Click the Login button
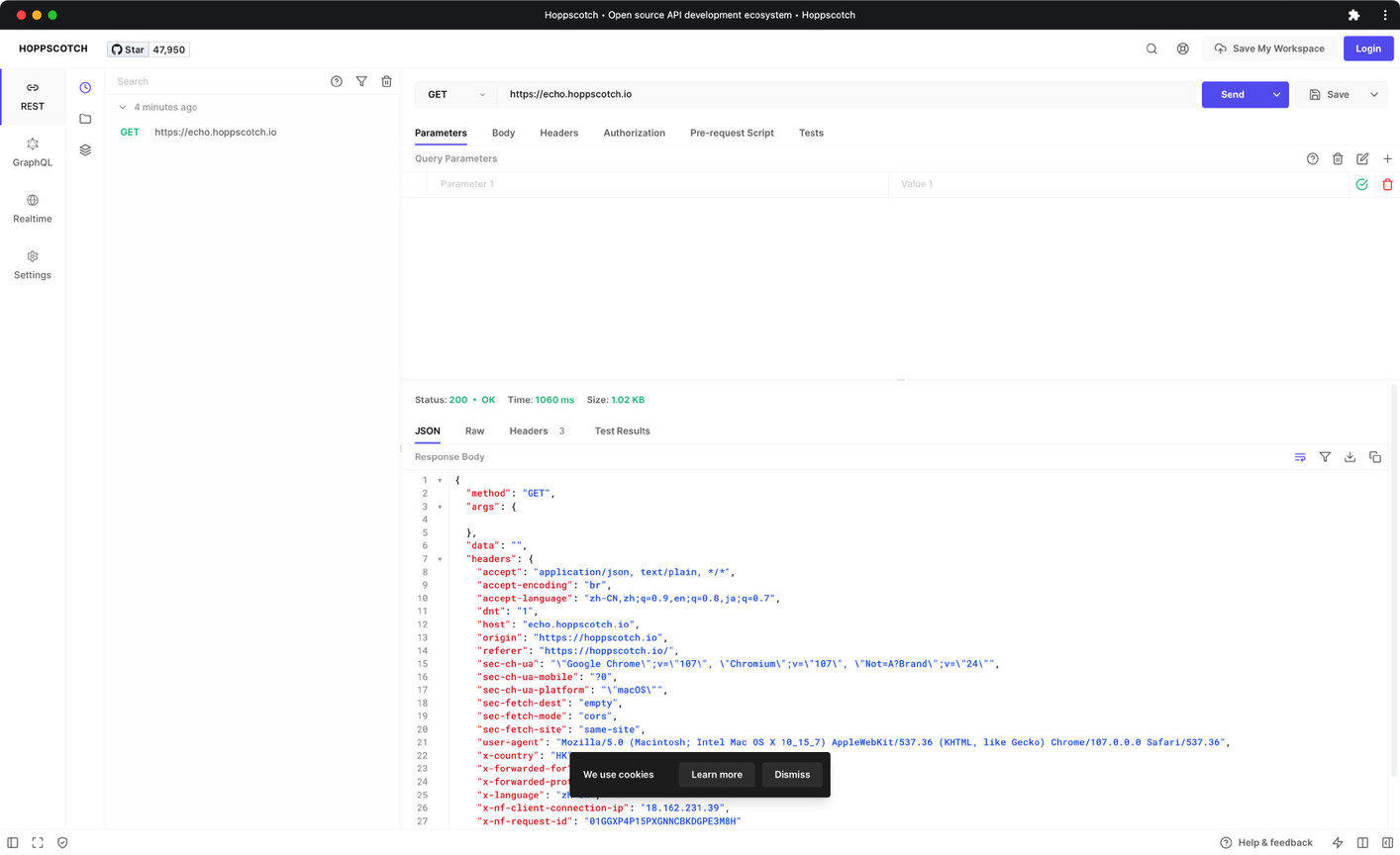1400x855 pixels. 1368,48
